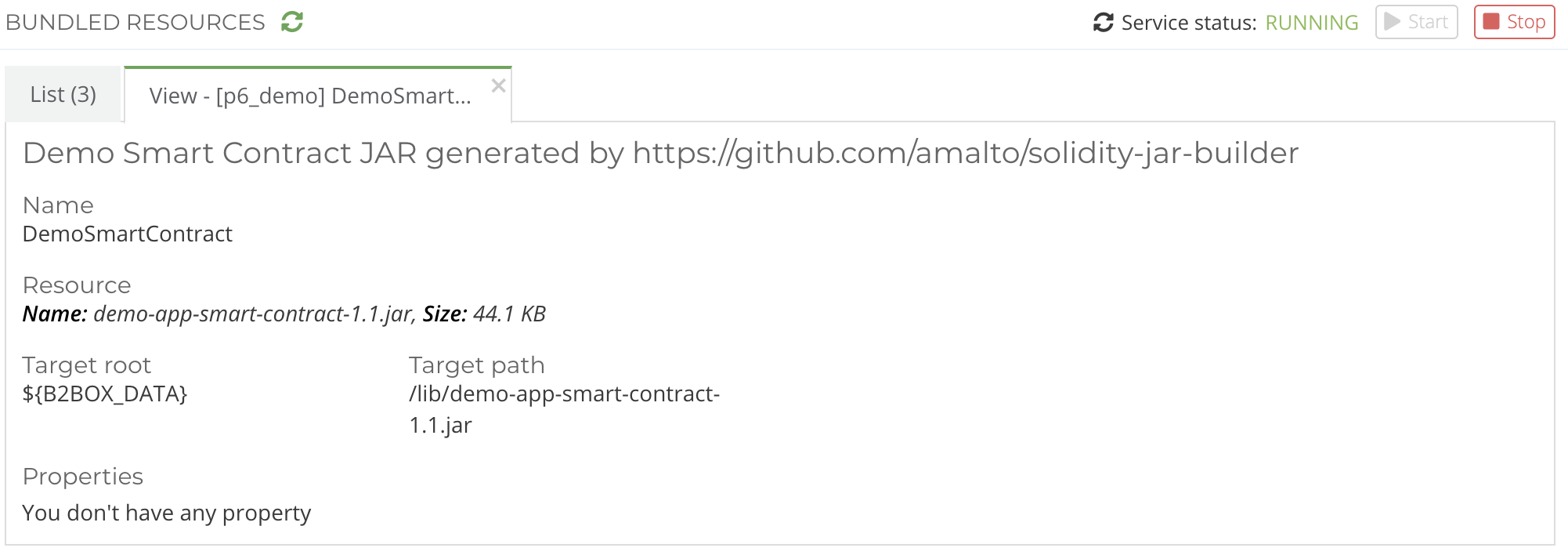Click the ${B2BOX_DATA} target root value

pos(105,394)
